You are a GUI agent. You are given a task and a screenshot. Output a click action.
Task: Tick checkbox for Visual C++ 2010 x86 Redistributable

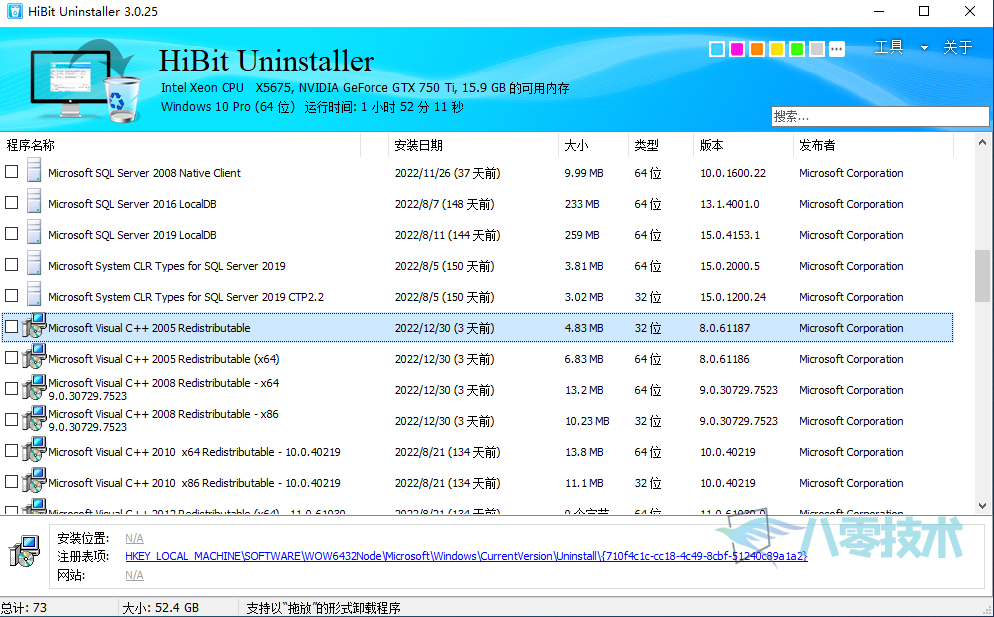pos(11,482)
